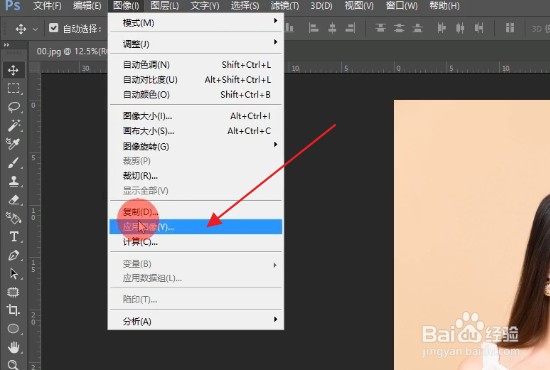This screenshot has height=370, width=550.
Task: Click align left edges icon
Action: pyautogui.click(x=313, y=28)
